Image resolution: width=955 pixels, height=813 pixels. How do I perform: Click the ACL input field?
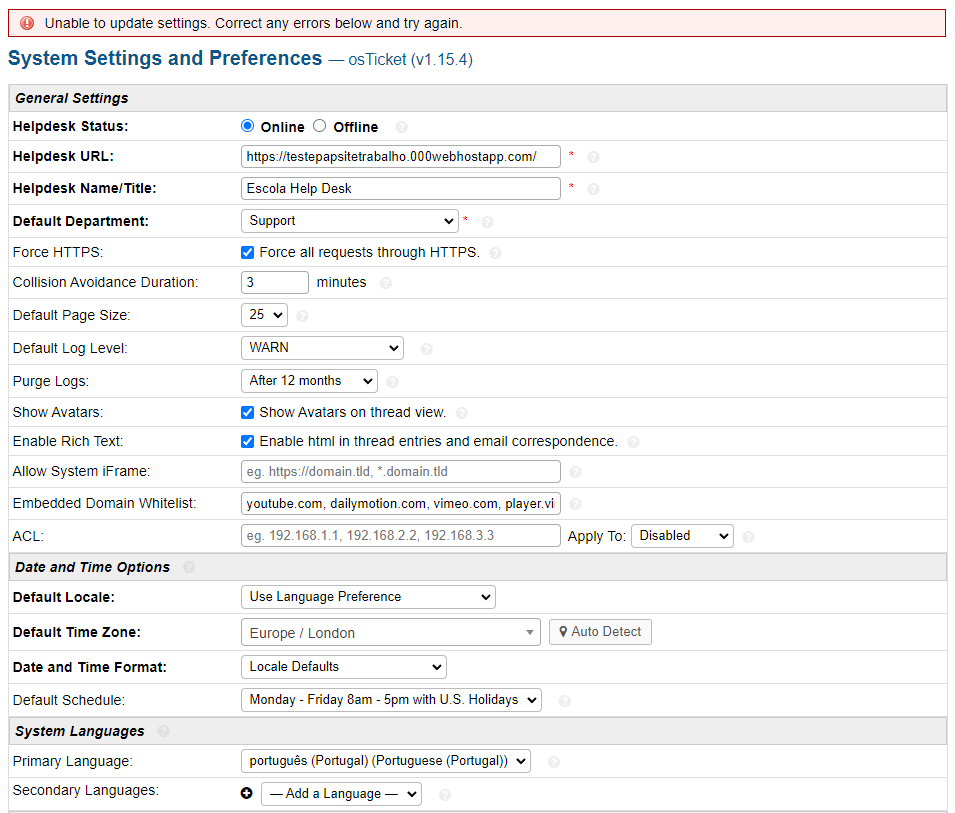tap(400, 535)
